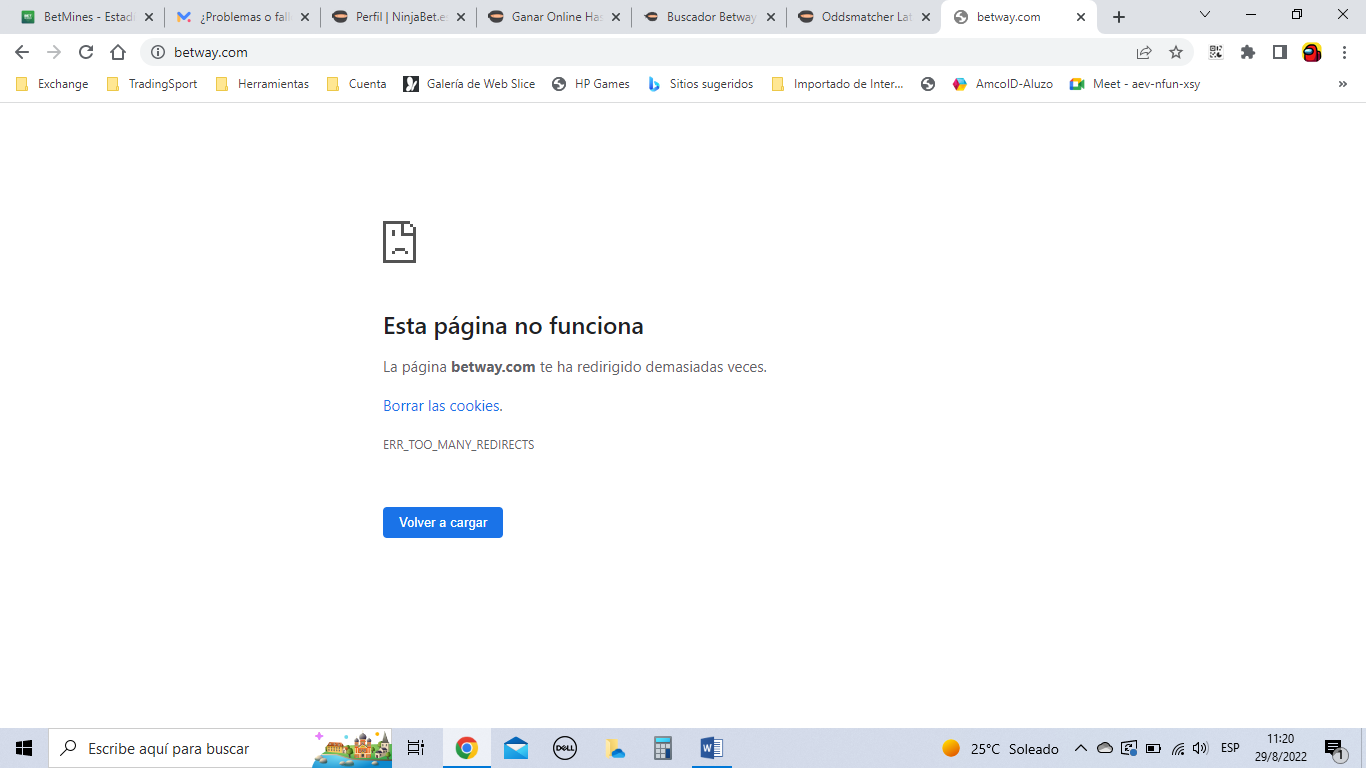The image size is (1366, 768).
Task: Close the betway.com tab
Action: 1081,17
